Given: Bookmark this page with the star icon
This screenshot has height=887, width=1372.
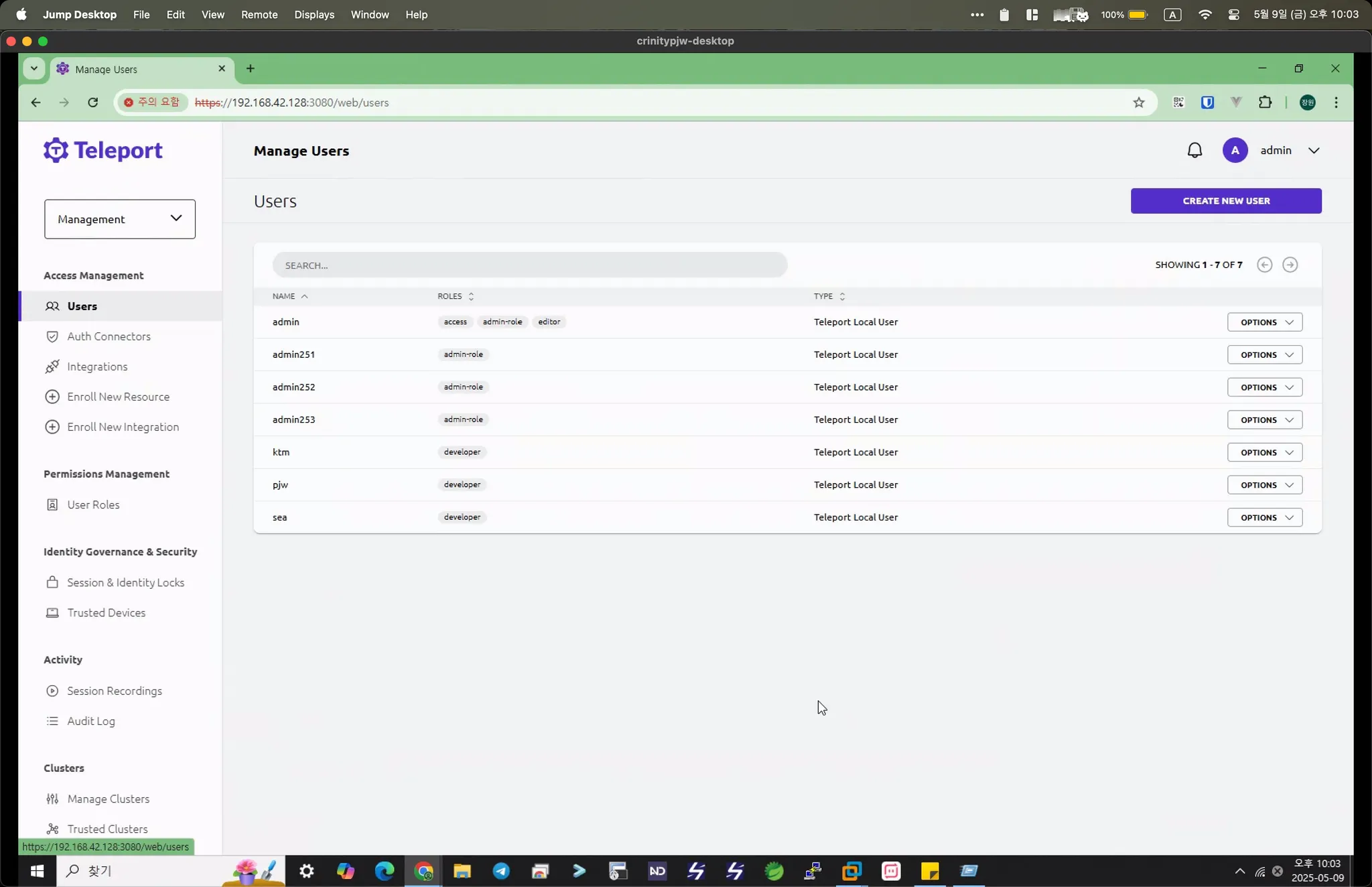Looking at the screenshot, I should coord(1138,103).
